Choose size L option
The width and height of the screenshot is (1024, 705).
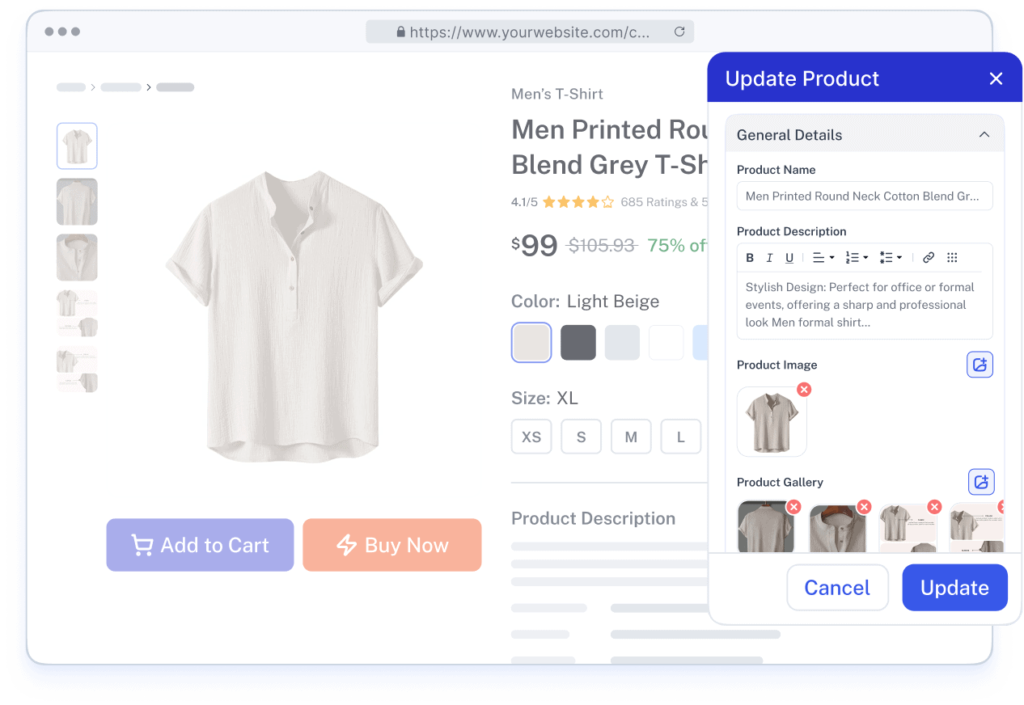point(680,437)
